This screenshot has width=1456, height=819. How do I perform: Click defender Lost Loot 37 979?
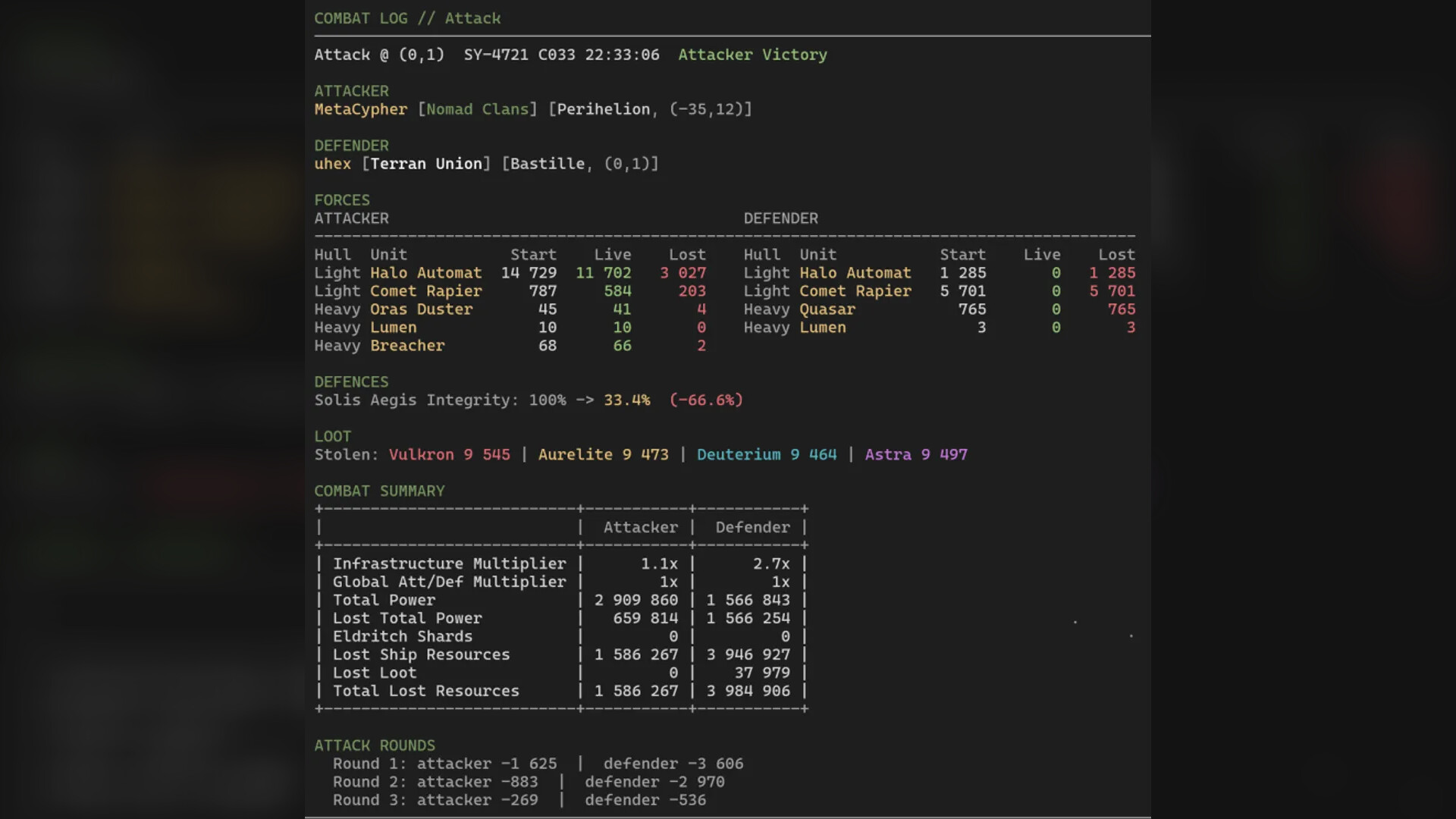762,673
